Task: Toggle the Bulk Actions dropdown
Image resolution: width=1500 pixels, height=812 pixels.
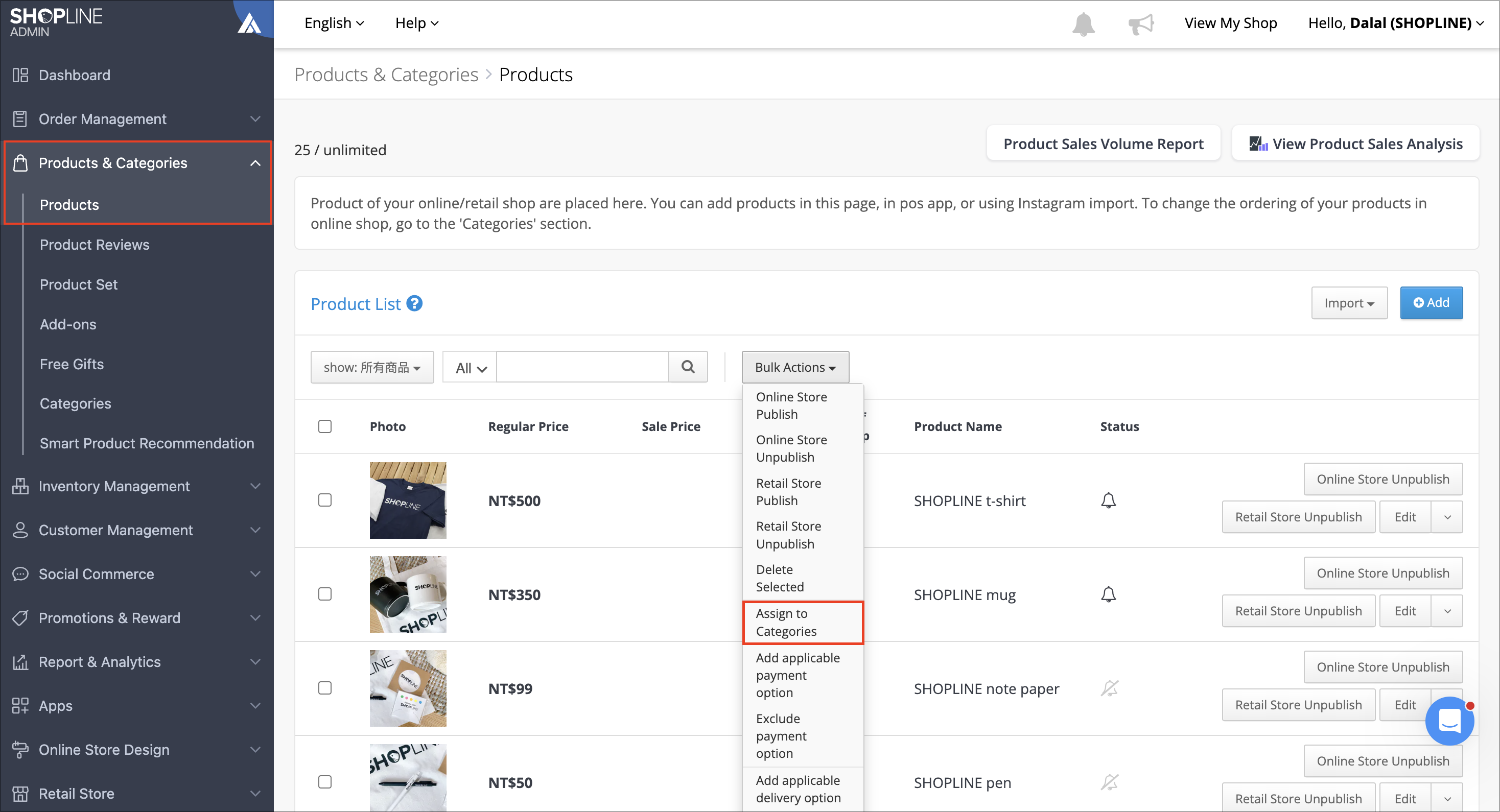Action: tap(795, 367)
